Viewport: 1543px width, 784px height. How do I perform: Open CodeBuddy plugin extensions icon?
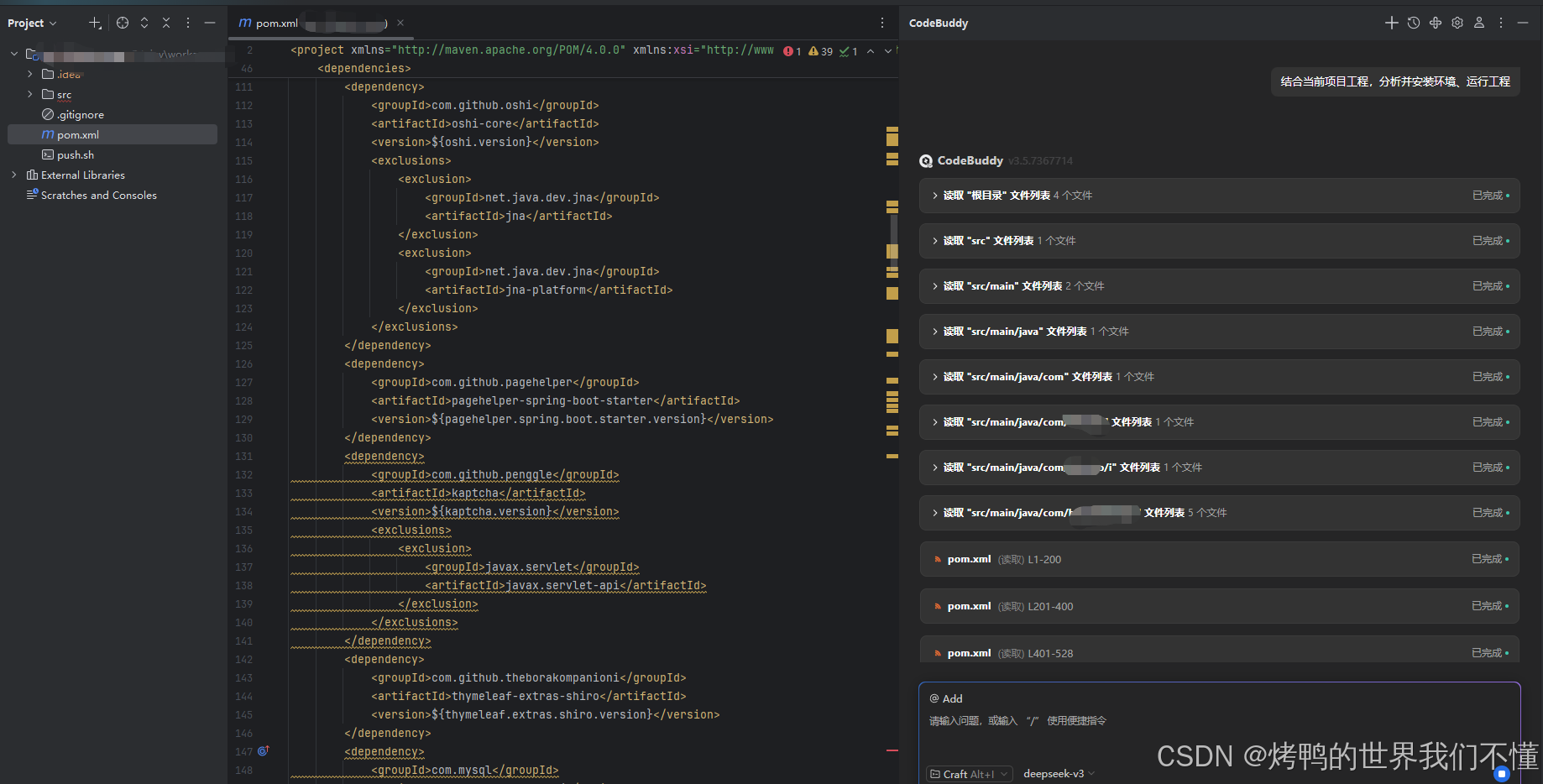[1436, 23]
